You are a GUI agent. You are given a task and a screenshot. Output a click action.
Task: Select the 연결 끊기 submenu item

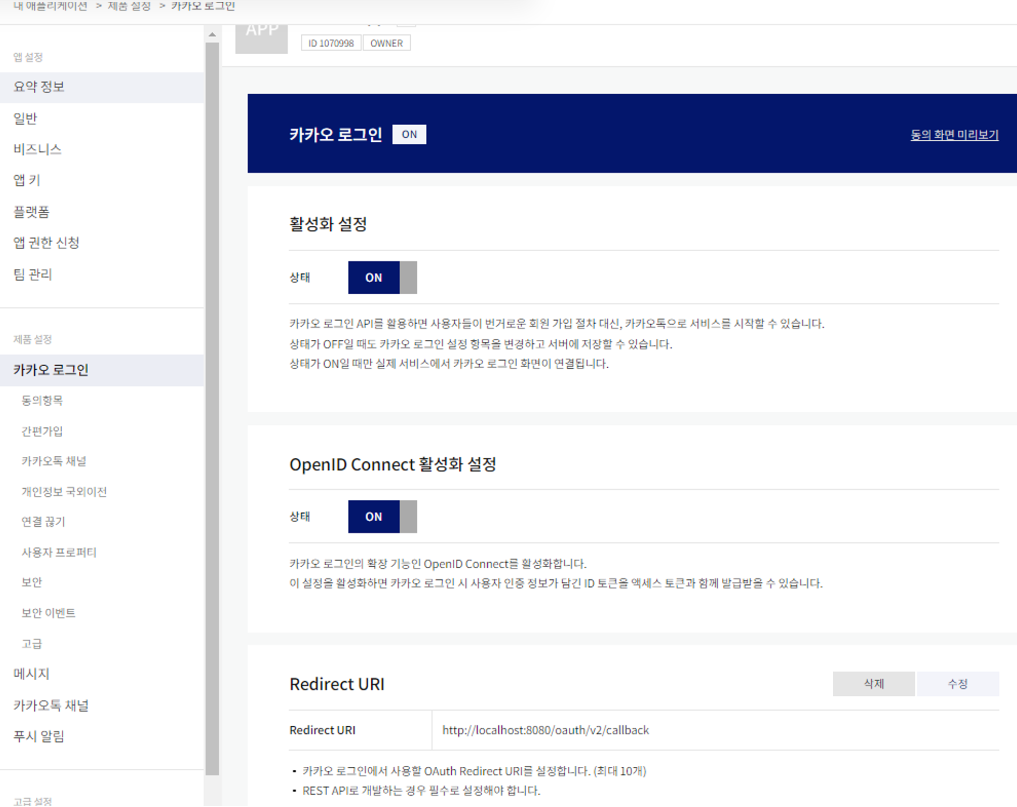tap(43, 522)
